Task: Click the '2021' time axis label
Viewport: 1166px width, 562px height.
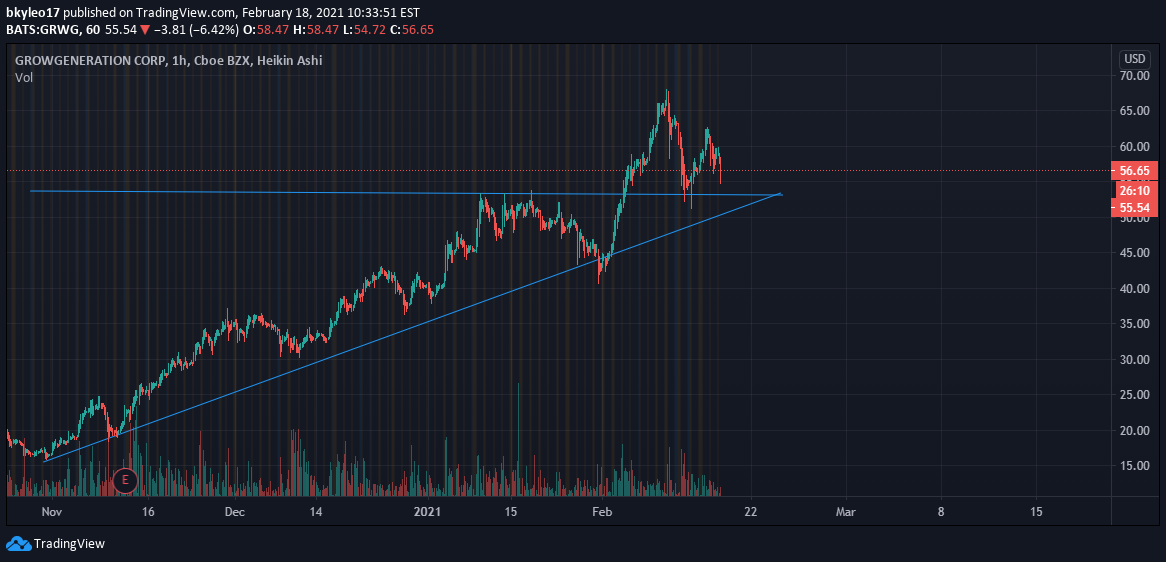Action: pyautogui.click(x=428, y=512)
